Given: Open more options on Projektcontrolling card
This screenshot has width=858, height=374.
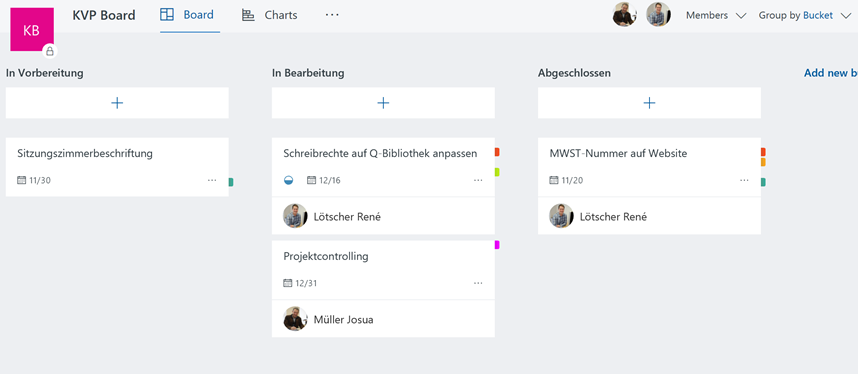Looking at the screenshot, I should 478,283.
